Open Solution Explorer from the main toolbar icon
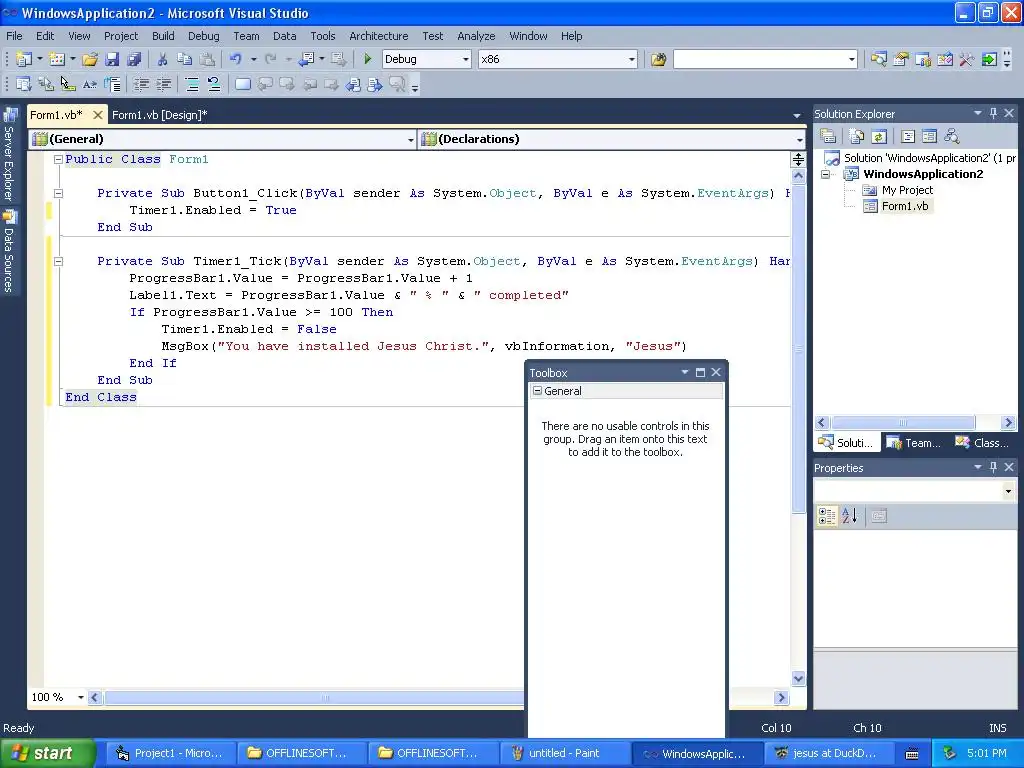The image size is (1024, 768). (878, 59)
